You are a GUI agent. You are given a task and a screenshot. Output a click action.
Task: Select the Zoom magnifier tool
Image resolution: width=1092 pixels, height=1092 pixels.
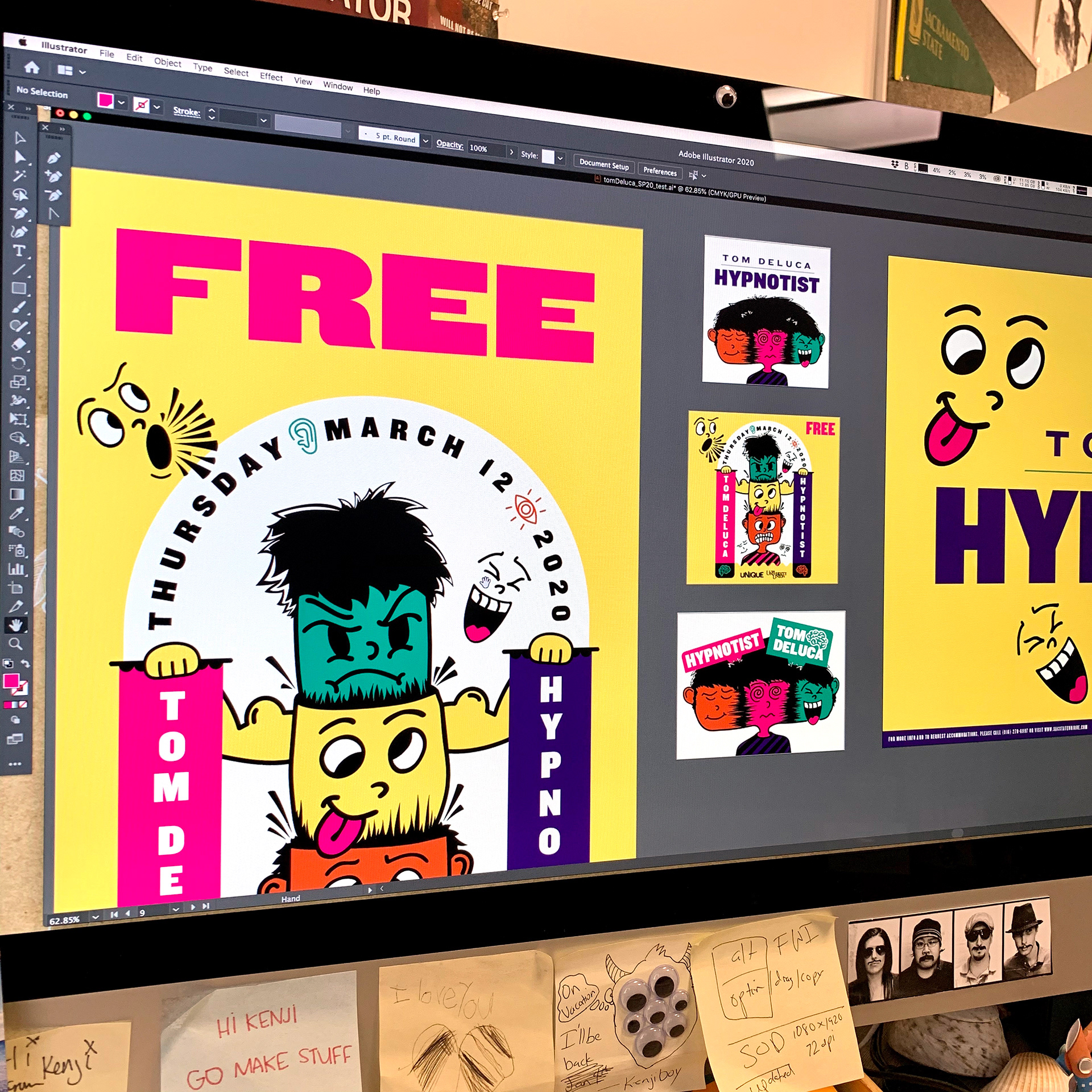point(16,644)
